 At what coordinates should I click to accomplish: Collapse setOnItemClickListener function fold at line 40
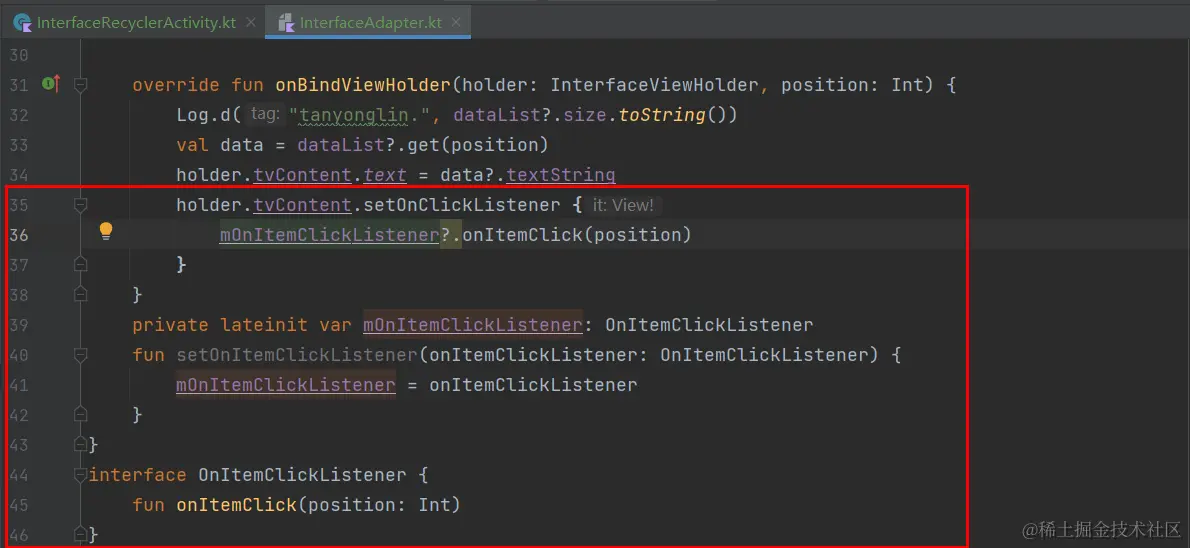[81, 355]
